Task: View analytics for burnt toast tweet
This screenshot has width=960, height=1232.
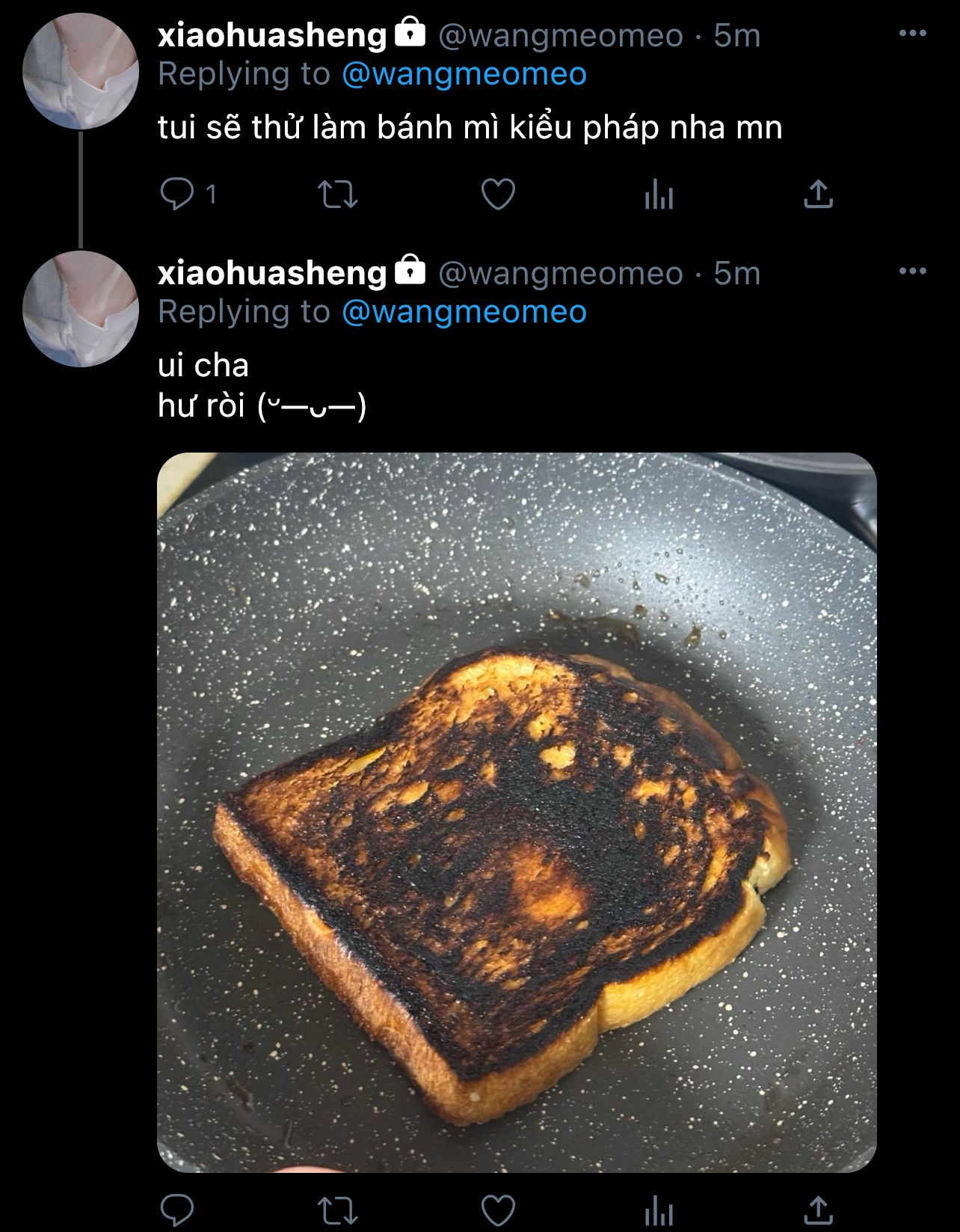Action: (659, 1210)
